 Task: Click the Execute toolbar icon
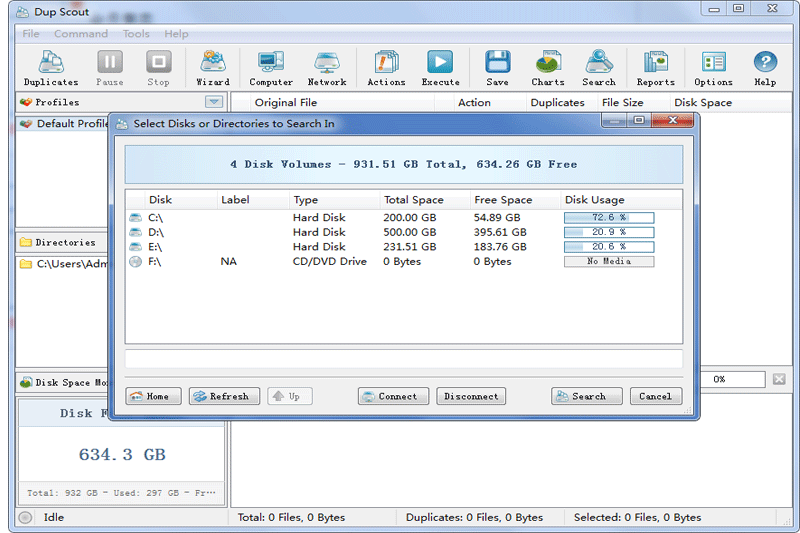point(440,68)
